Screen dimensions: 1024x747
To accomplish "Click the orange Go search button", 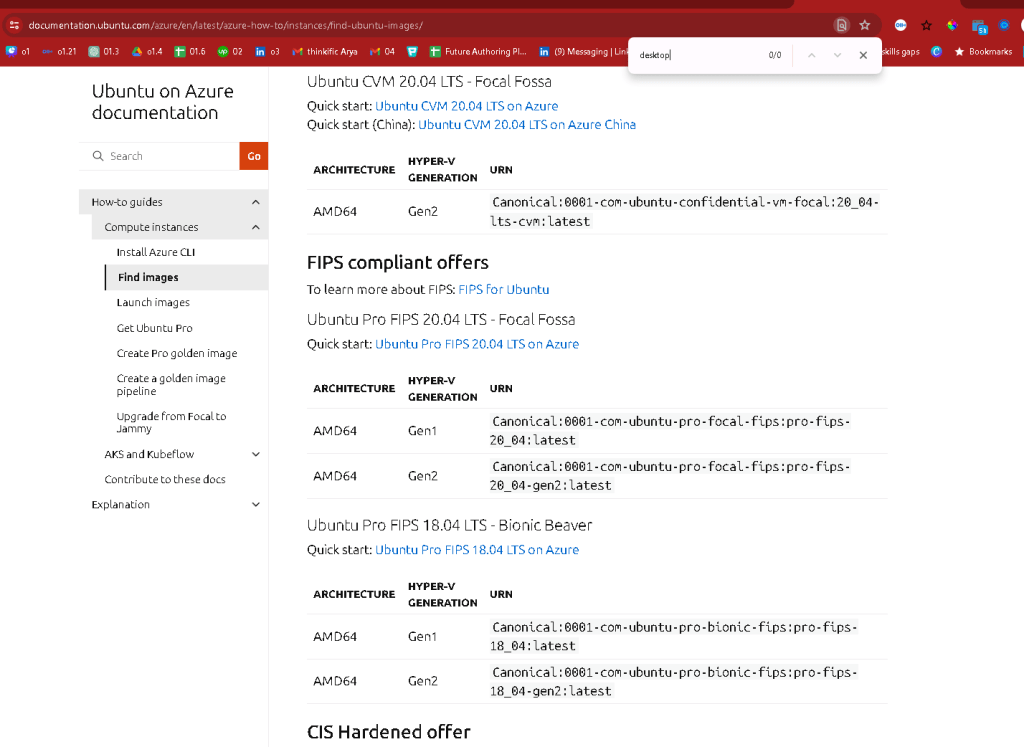I will click(x=254, y=156).
